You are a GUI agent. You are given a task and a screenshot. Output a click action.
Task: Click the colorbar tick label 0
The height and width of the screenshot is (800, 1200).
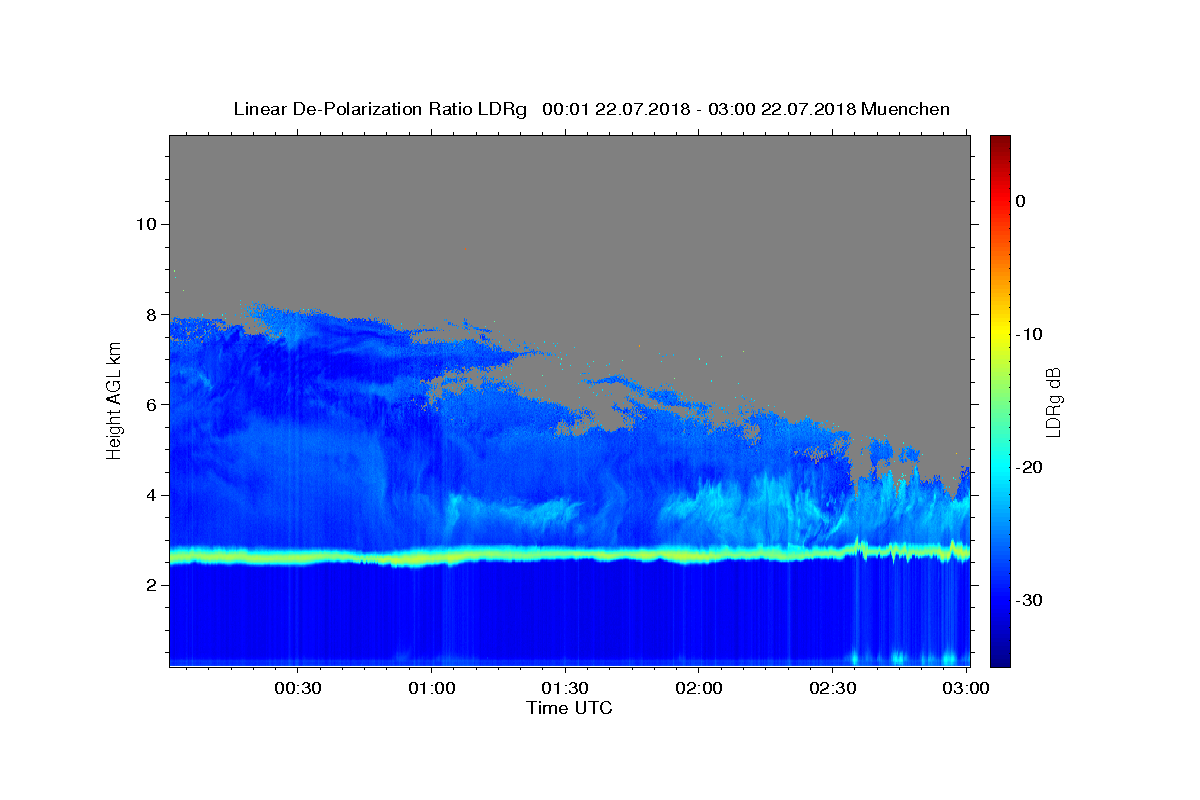(x=1021, y=201)
